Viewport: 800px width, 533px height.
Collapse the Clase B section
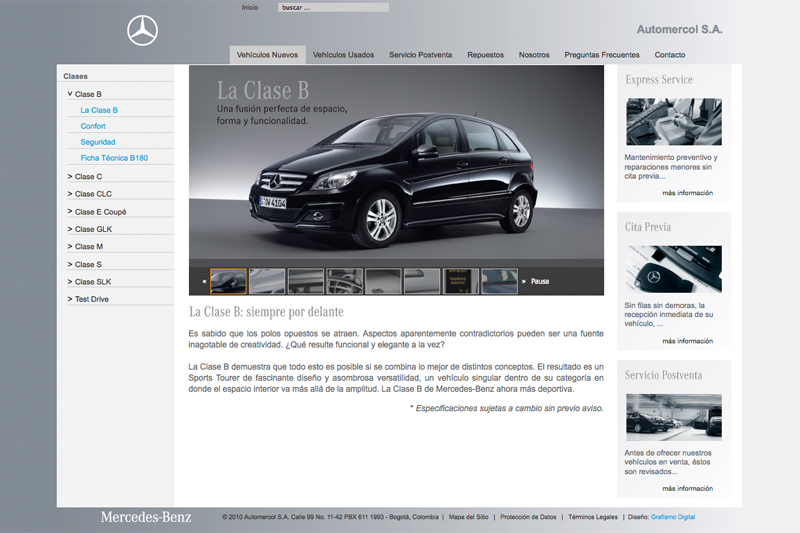[x=84, y=94]
